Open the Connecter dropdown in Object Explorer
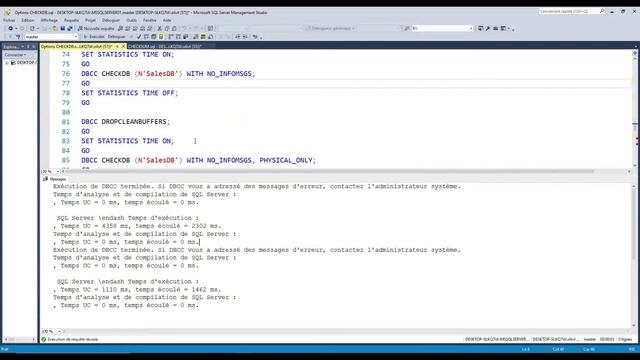 [x=16, y=55]
